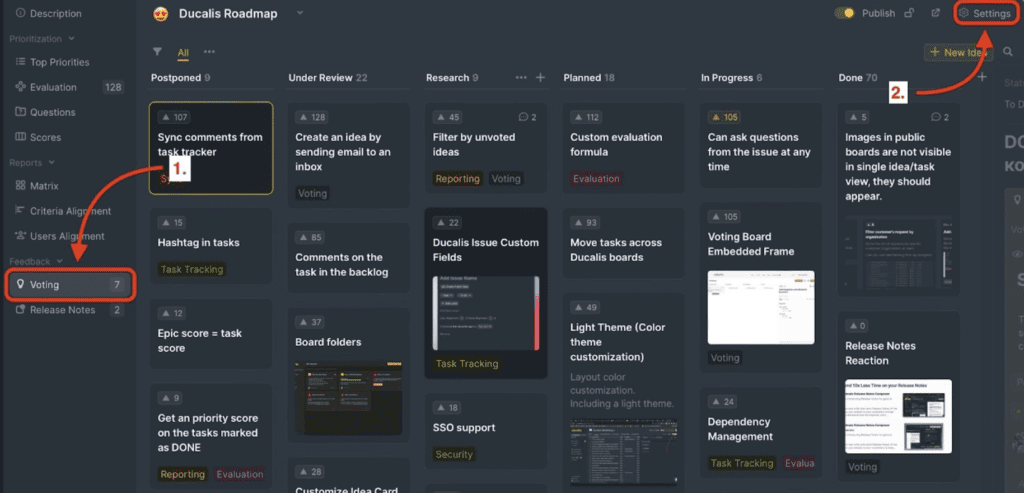Upvote the SSO support card

click(448, 407)
